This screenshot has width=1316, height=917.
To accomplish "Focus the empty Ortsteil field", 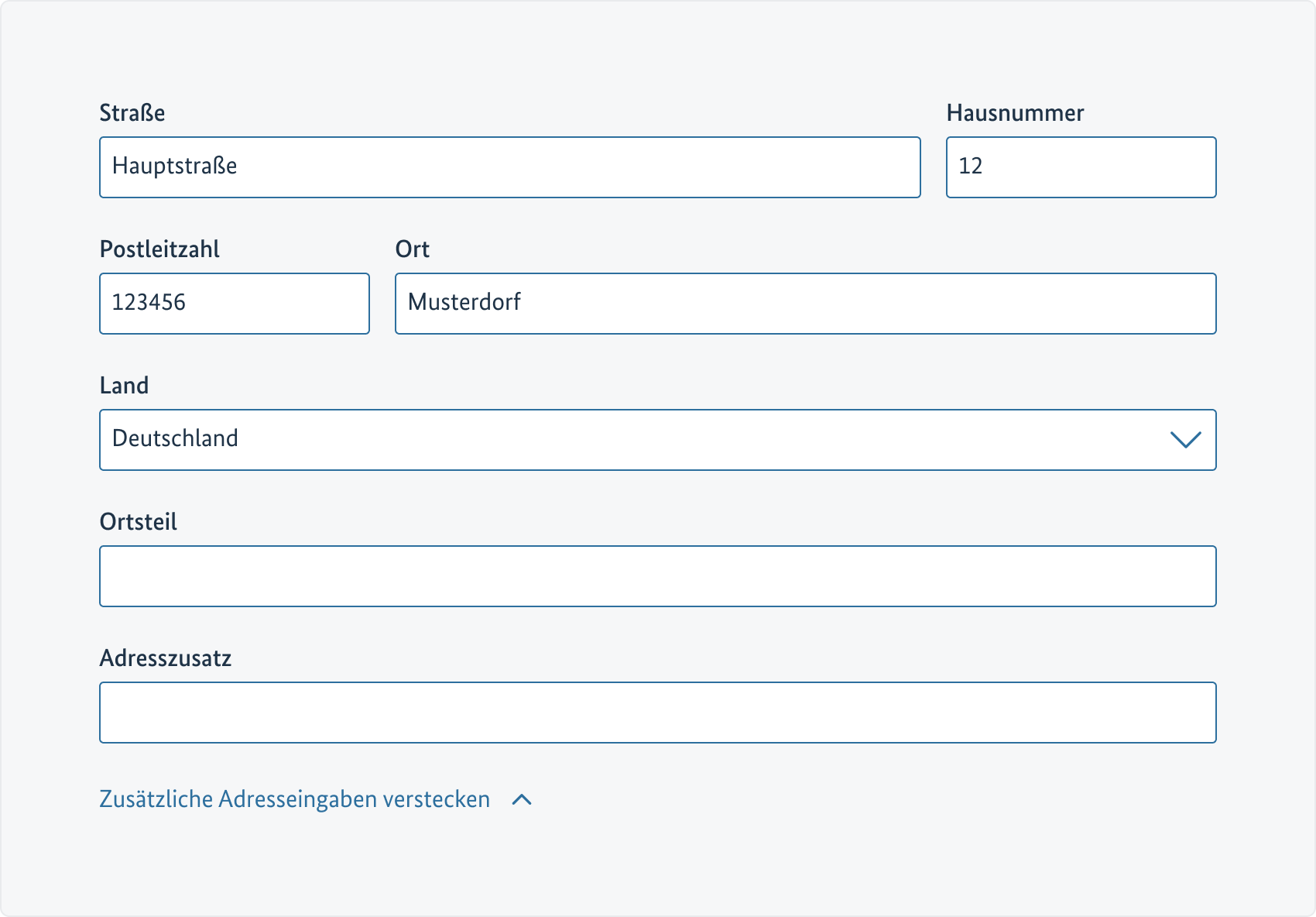I will pyautogui.click(x=657, y=576).
